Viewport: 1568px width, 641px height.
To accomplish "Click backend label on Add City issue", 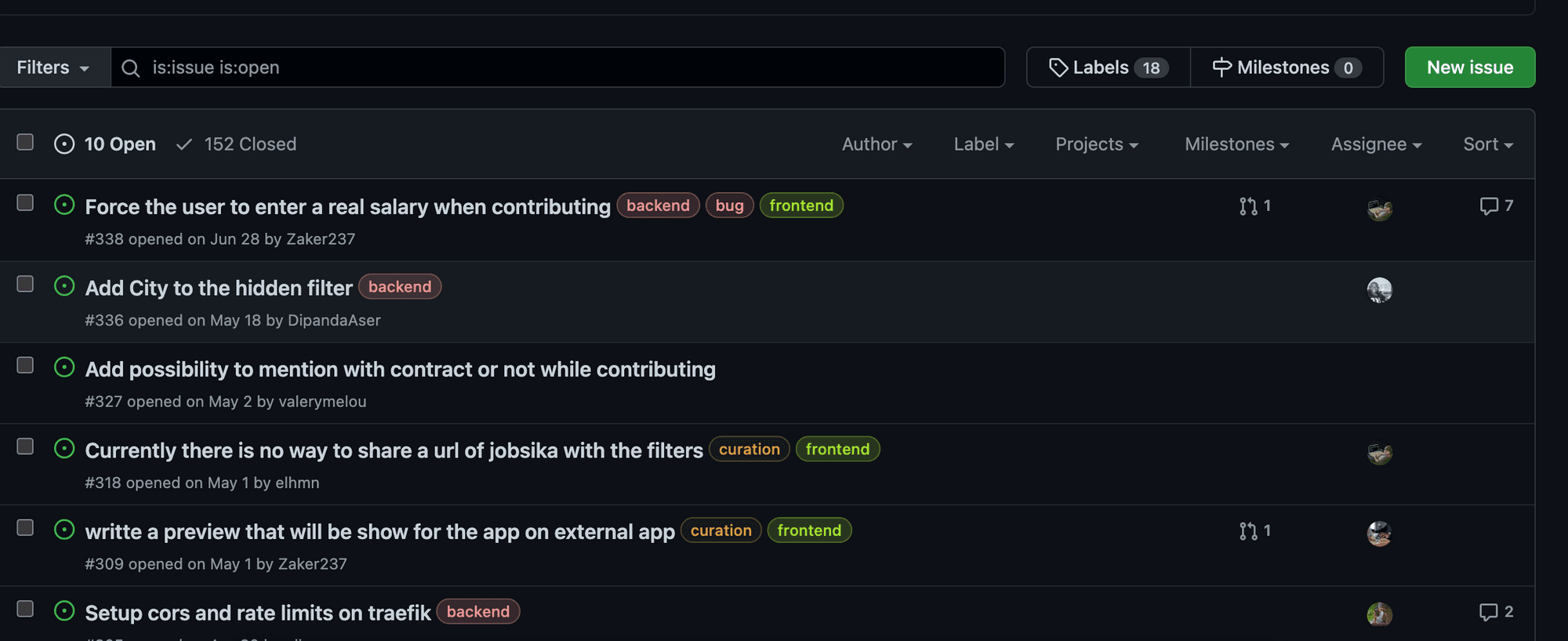I will 400,286.
